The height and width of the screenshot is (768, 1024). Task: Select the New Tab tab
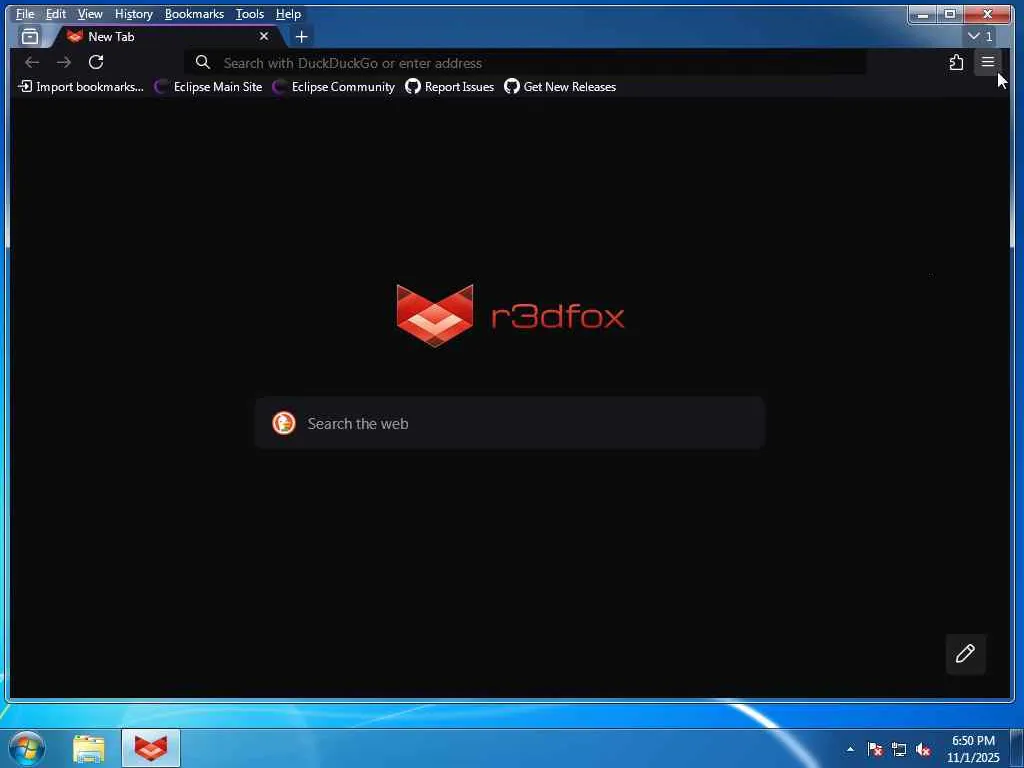tap(168, 37)
